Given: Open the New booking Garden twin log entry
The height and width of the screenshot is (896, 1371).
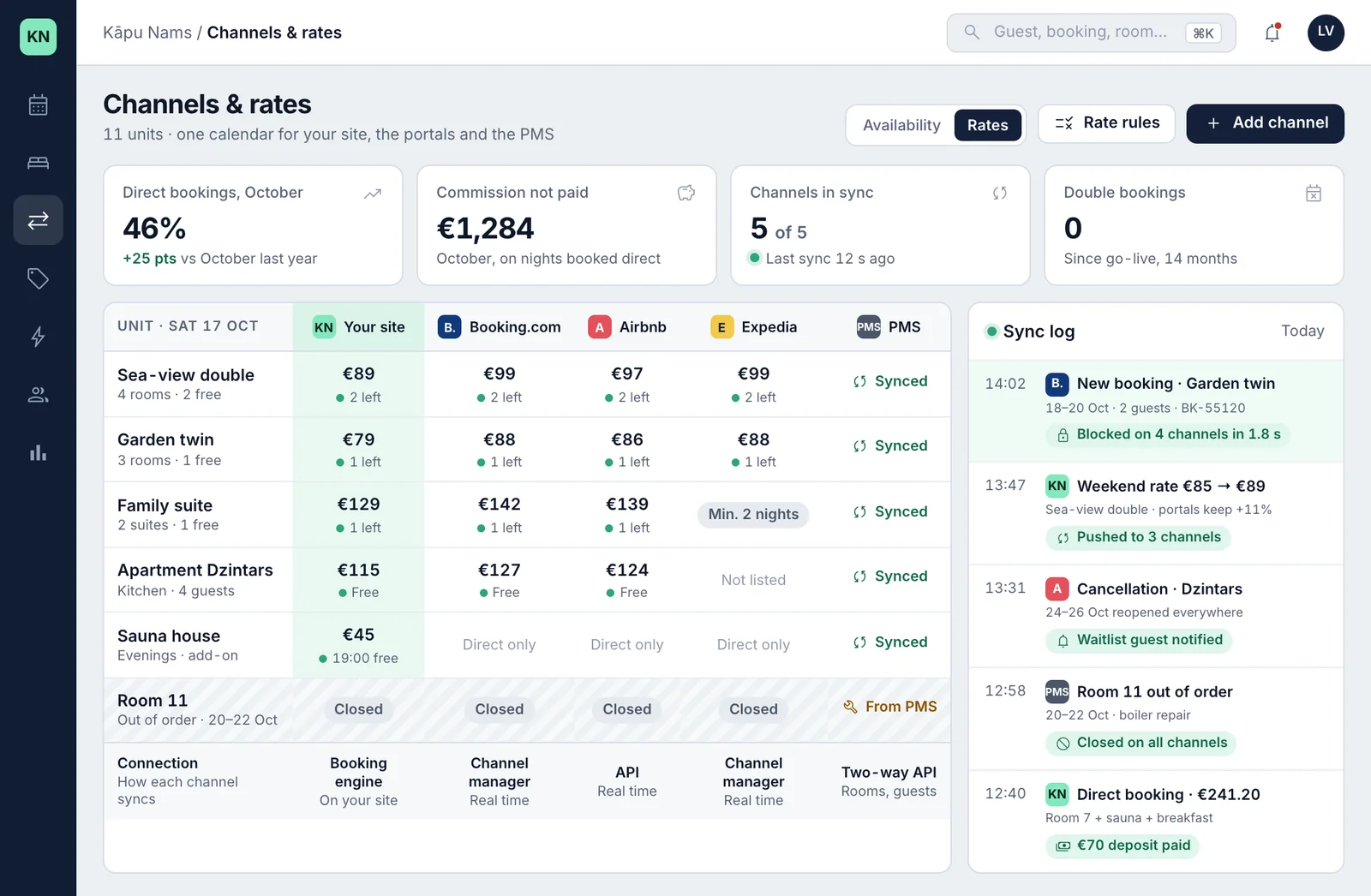Looking at the screenshot, I should click(x=1156, y=411).
